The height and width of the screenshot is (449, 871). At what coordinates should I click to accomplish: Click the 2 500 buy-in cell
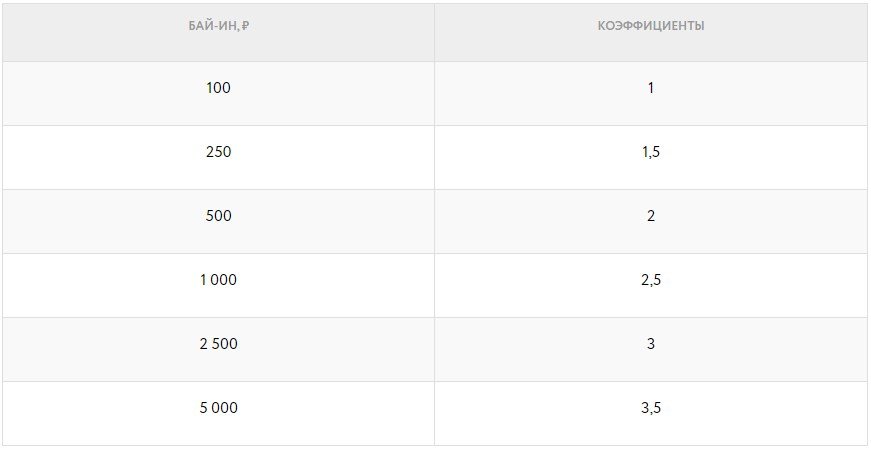tap(218, 344)
